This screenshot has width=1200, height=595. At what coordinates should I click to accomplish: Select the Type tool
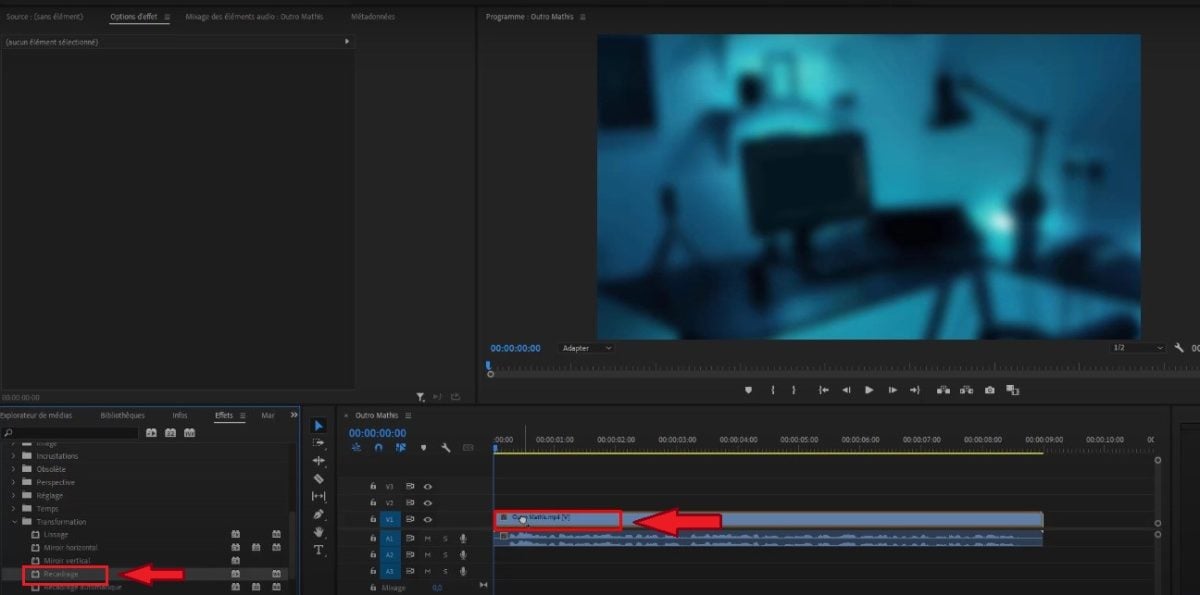[x=319, y=550]
